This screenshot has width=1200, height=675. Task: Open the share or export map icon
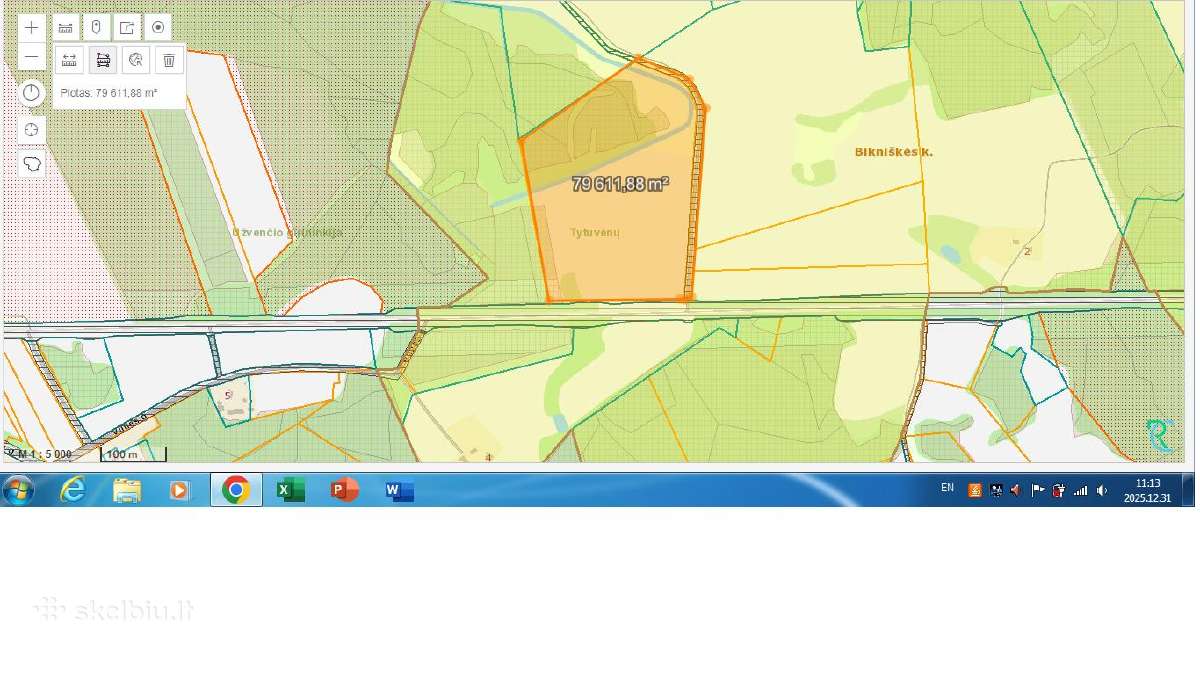click(x=127, y=28)
